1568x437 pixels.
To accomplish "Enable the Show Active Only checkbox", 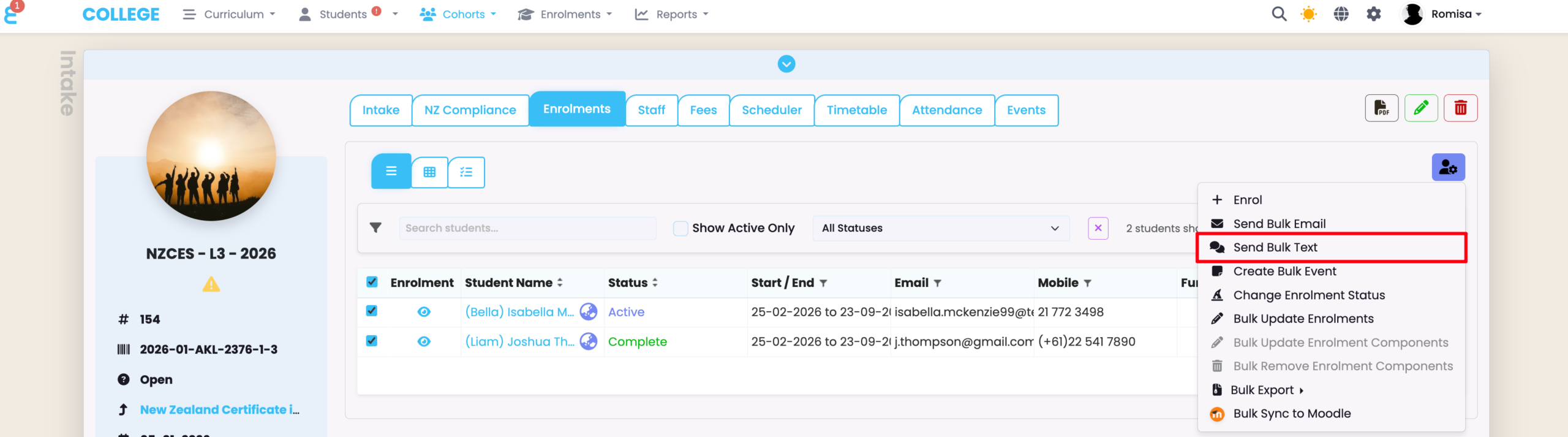I will coord(680,228).
